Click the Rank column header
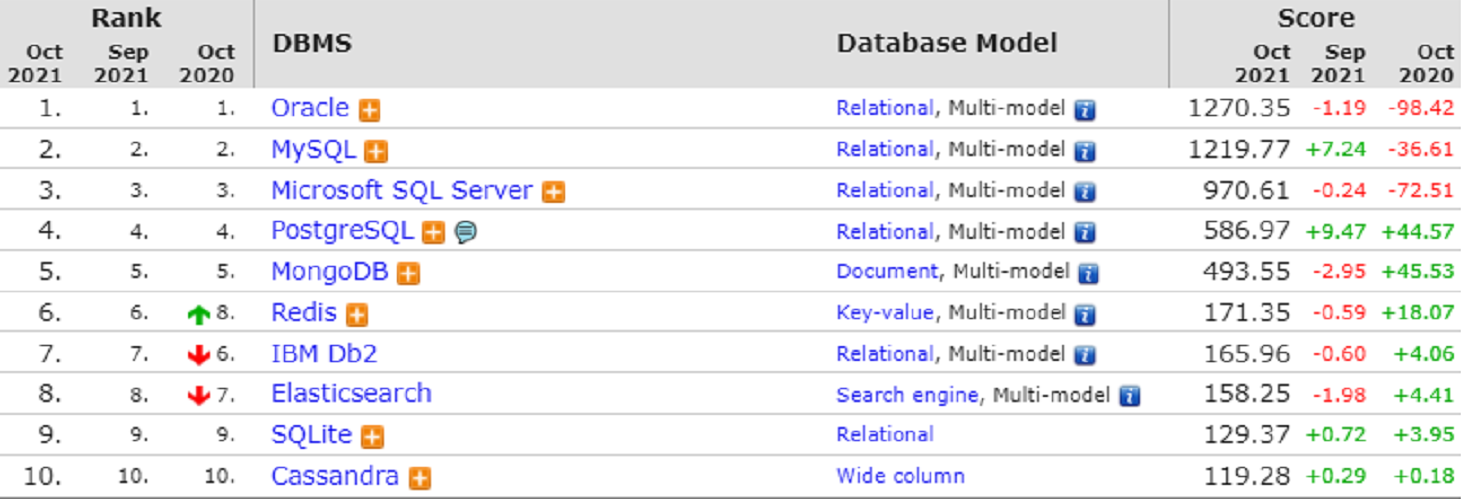 tap(126, 18)
